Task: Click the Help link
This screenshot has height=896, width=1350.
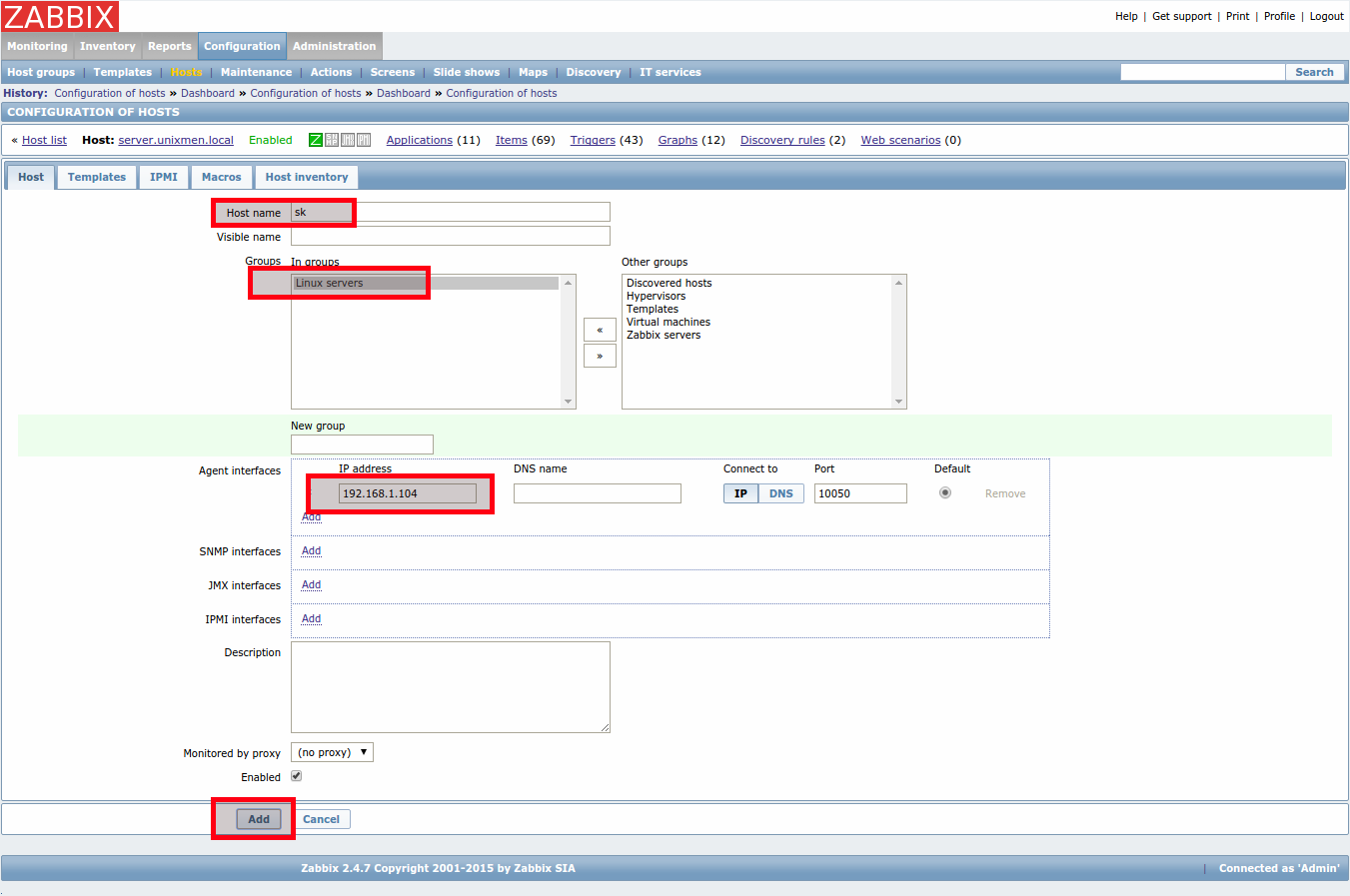Action: (x=1126, y=16)
